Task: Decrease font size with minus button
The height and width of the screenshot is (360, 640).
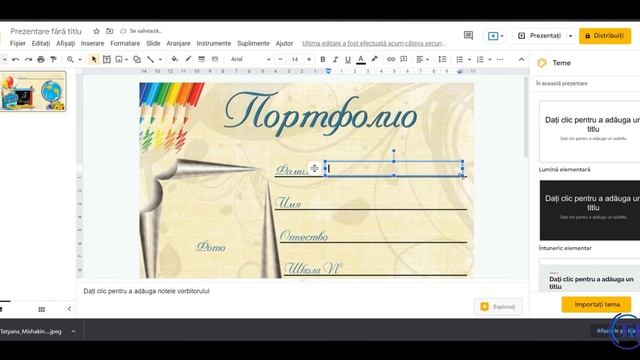Action: (280, 59)
